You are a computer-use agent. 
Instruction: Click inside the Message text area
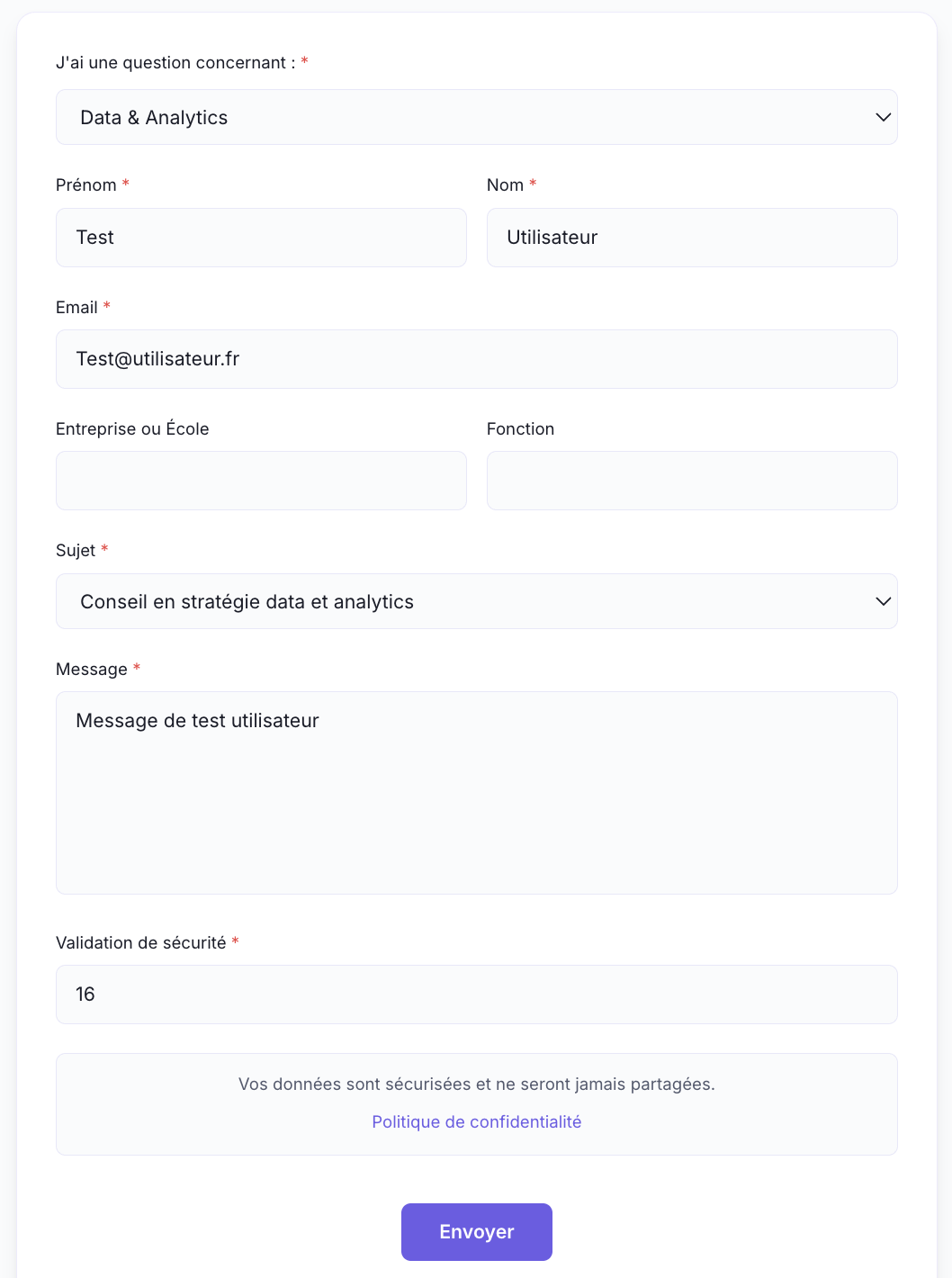click(477, 792)
